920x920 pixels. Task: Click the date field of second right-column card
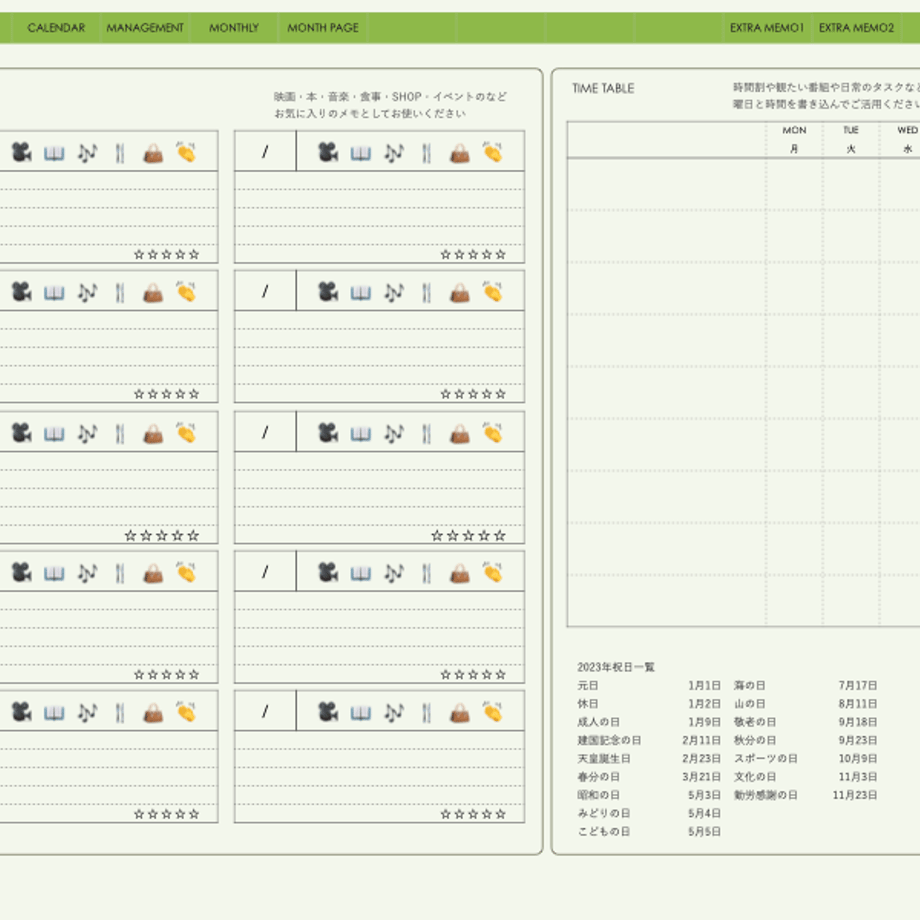pos(265,291)
